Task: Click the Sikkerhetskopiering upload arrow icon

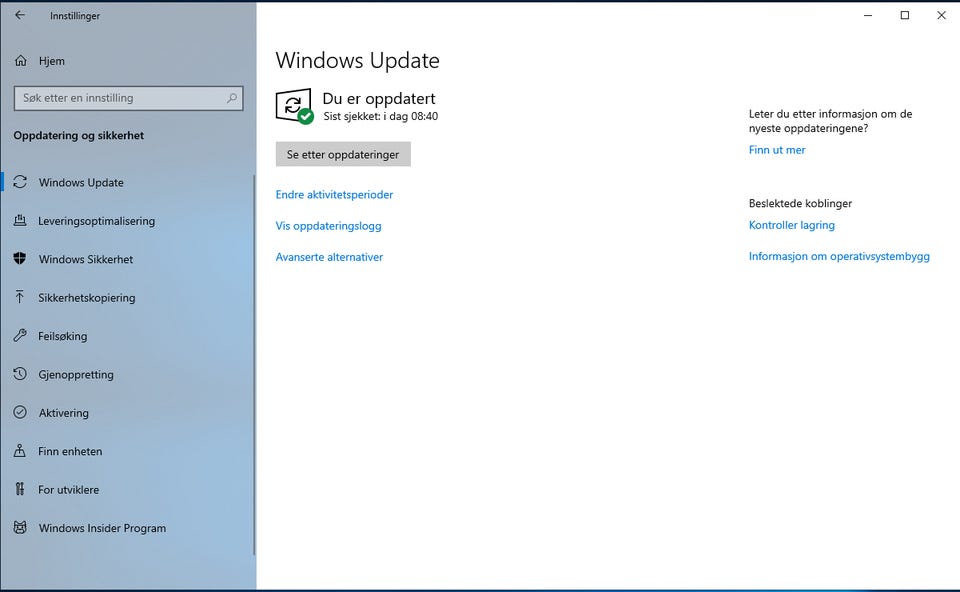Action: pyautogui.click(x=20, y=297)
